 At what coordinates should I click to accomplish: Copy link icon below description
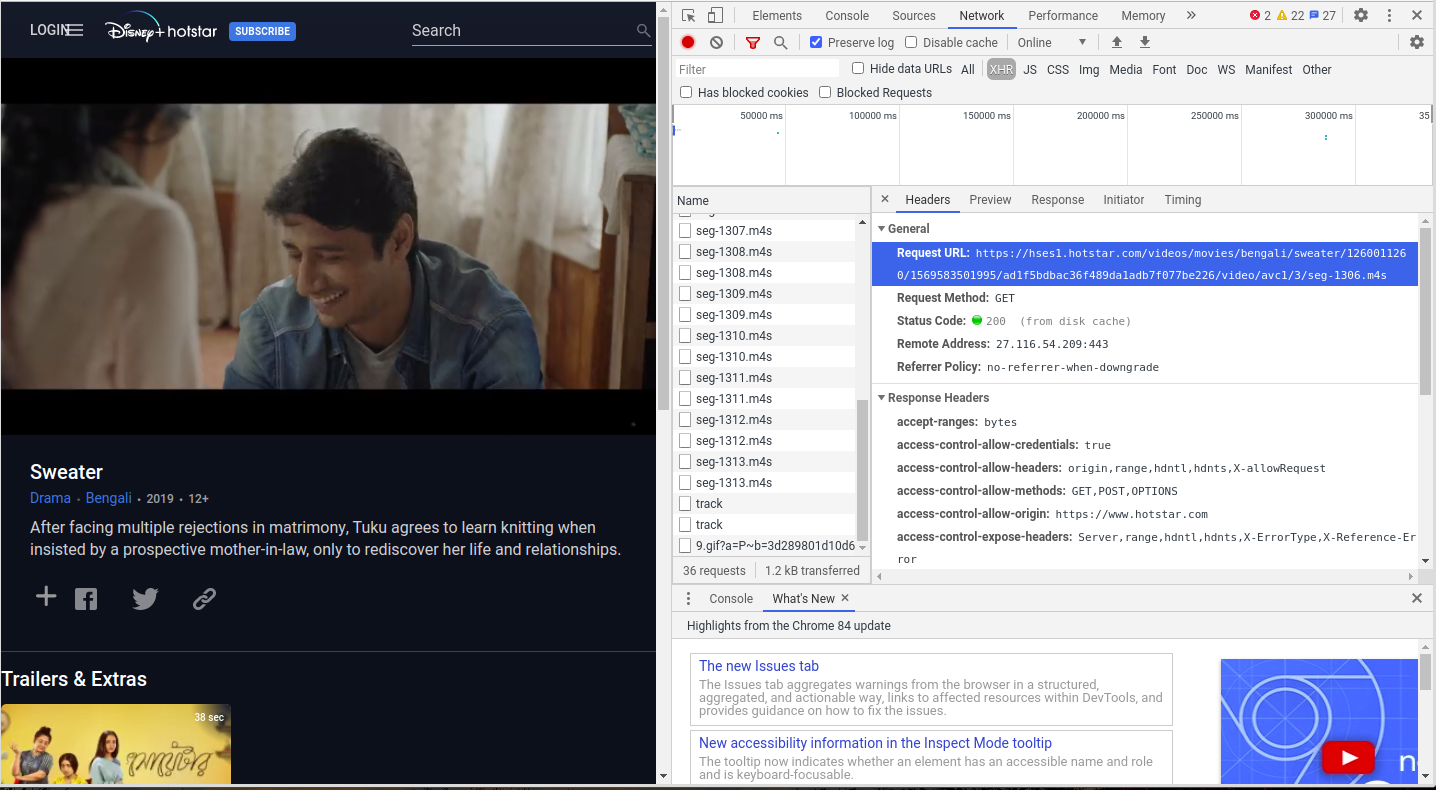(204, 599)
